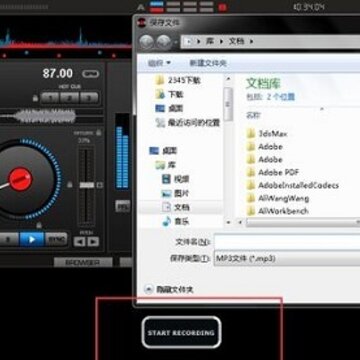This screenshot has height=360, width=360.
Task: Select the 3dsMax folder
Action: point(267,134)
